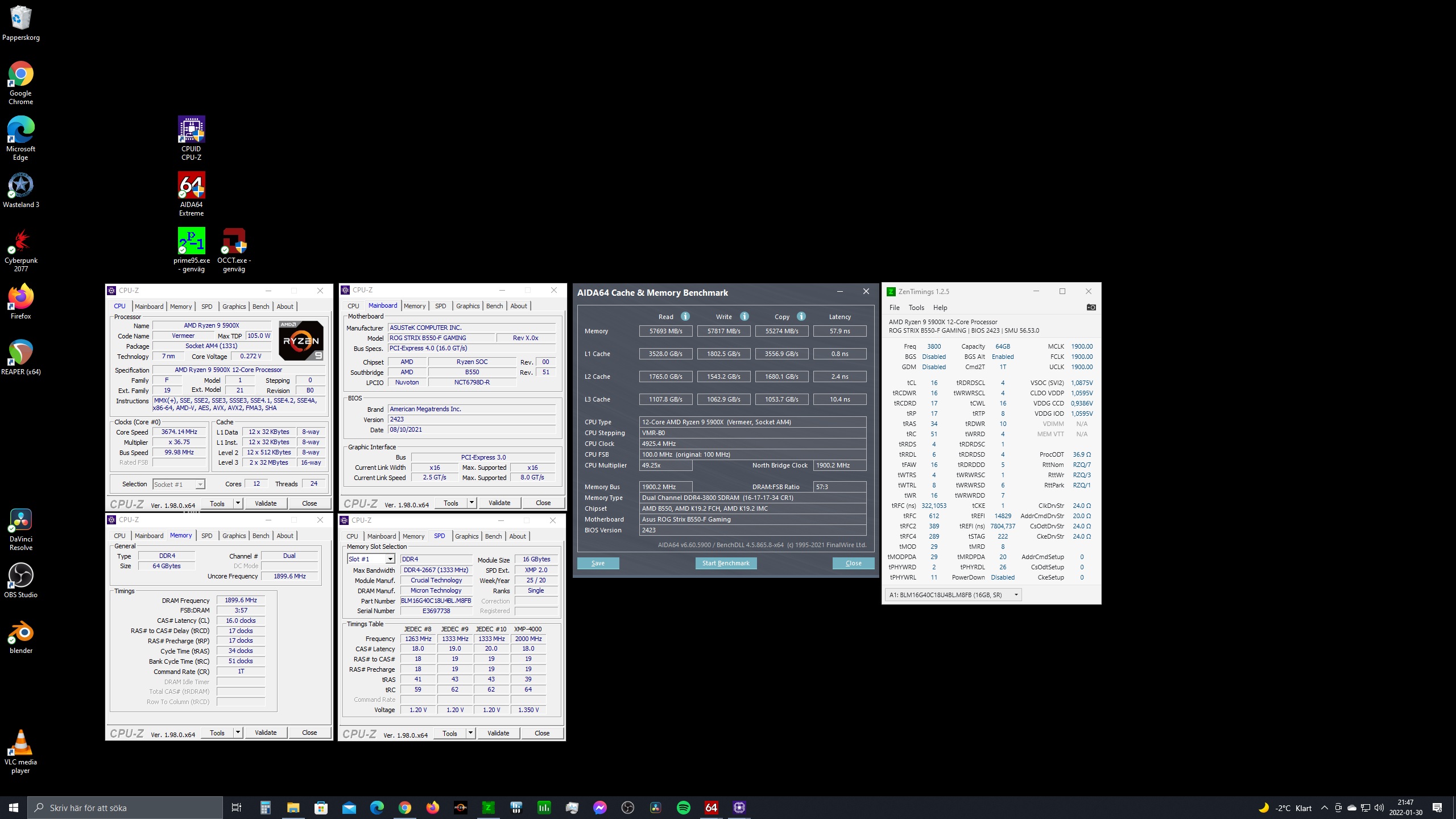Viewport: 1456px width, 819px height.
Task: Select the CPUID CPU-Z desktop shortcut
Action: pyautogui.click(x=192, y=138)
